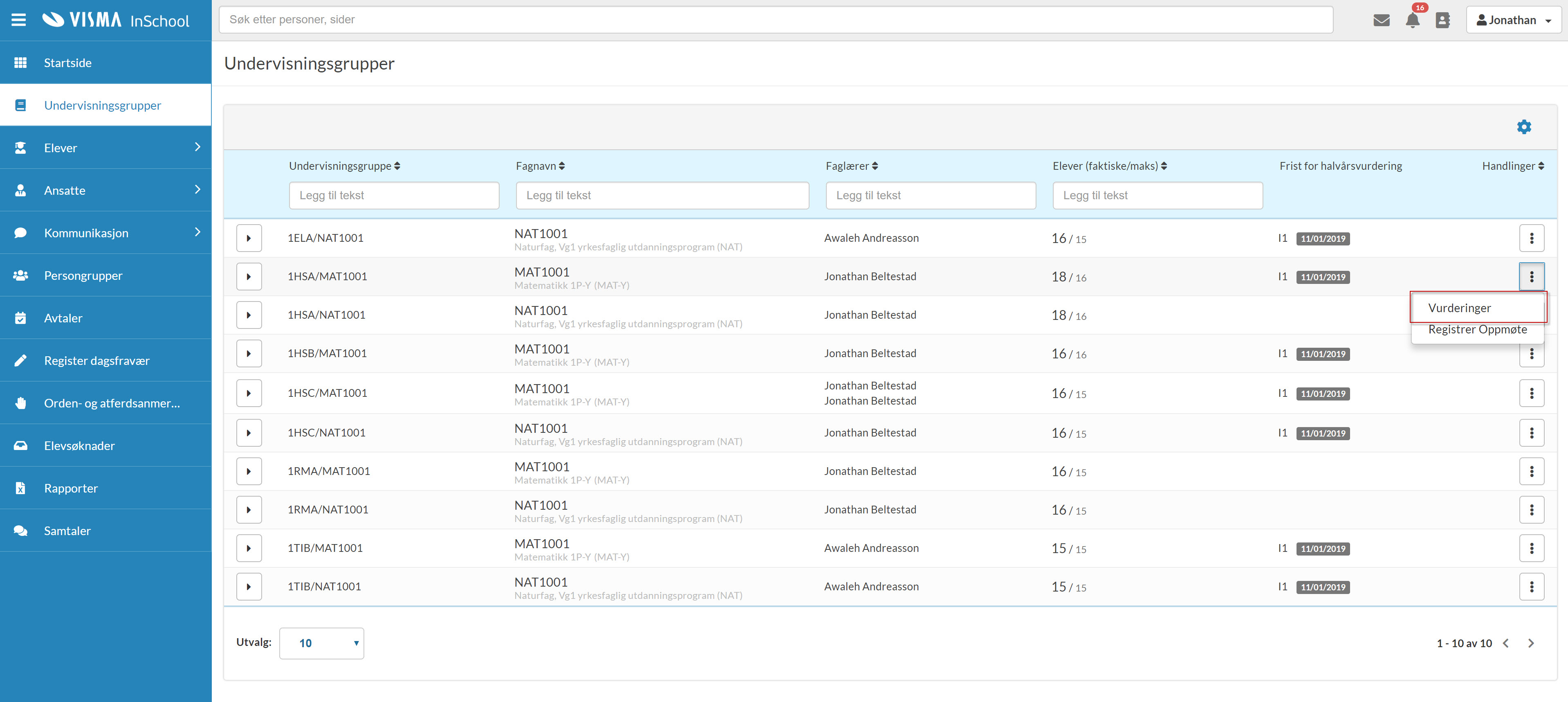Go to Startside in sidebar

105,63
